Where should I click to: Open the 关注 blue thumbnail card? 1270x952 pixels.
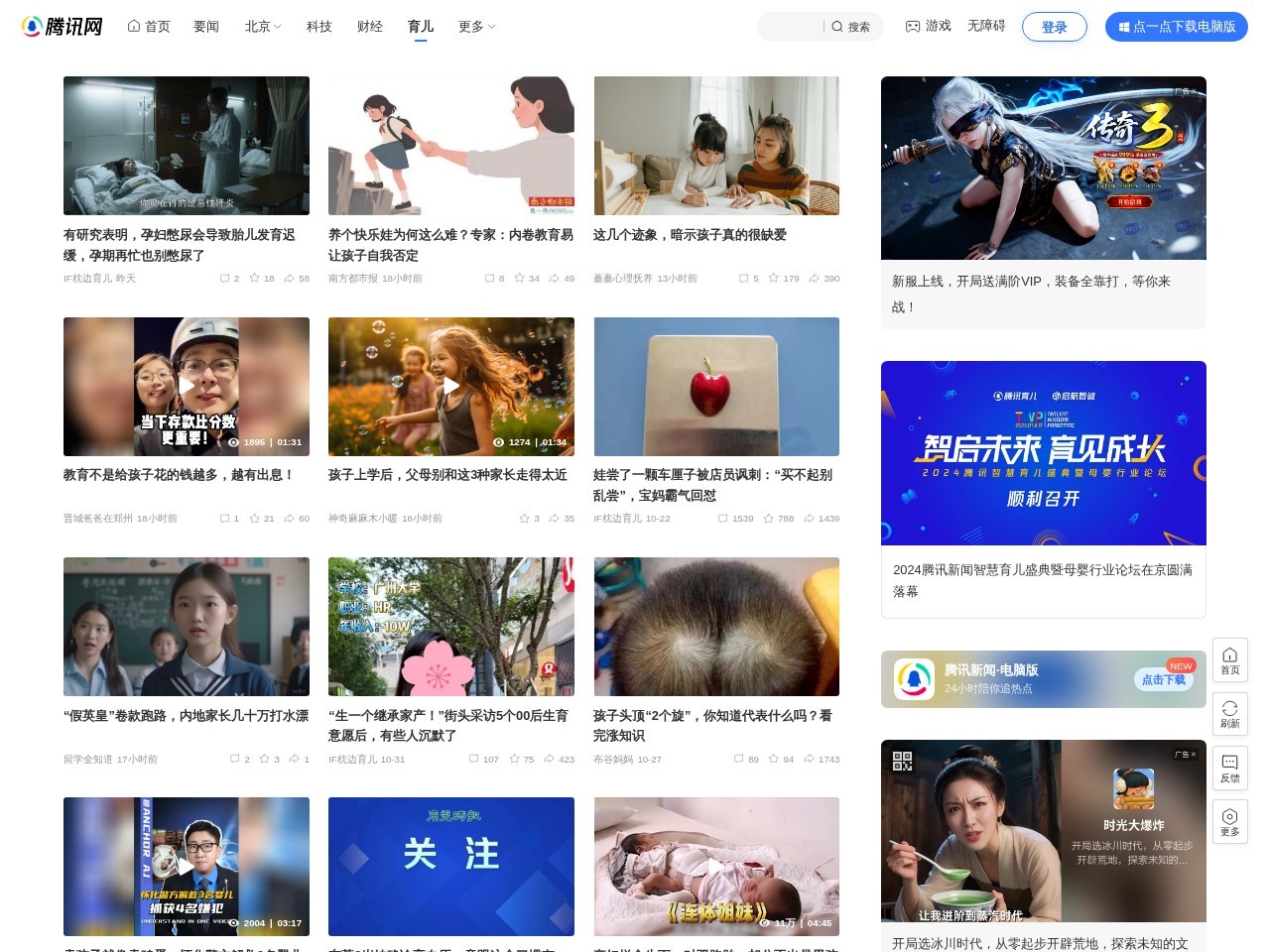click(x=451, y=867)
